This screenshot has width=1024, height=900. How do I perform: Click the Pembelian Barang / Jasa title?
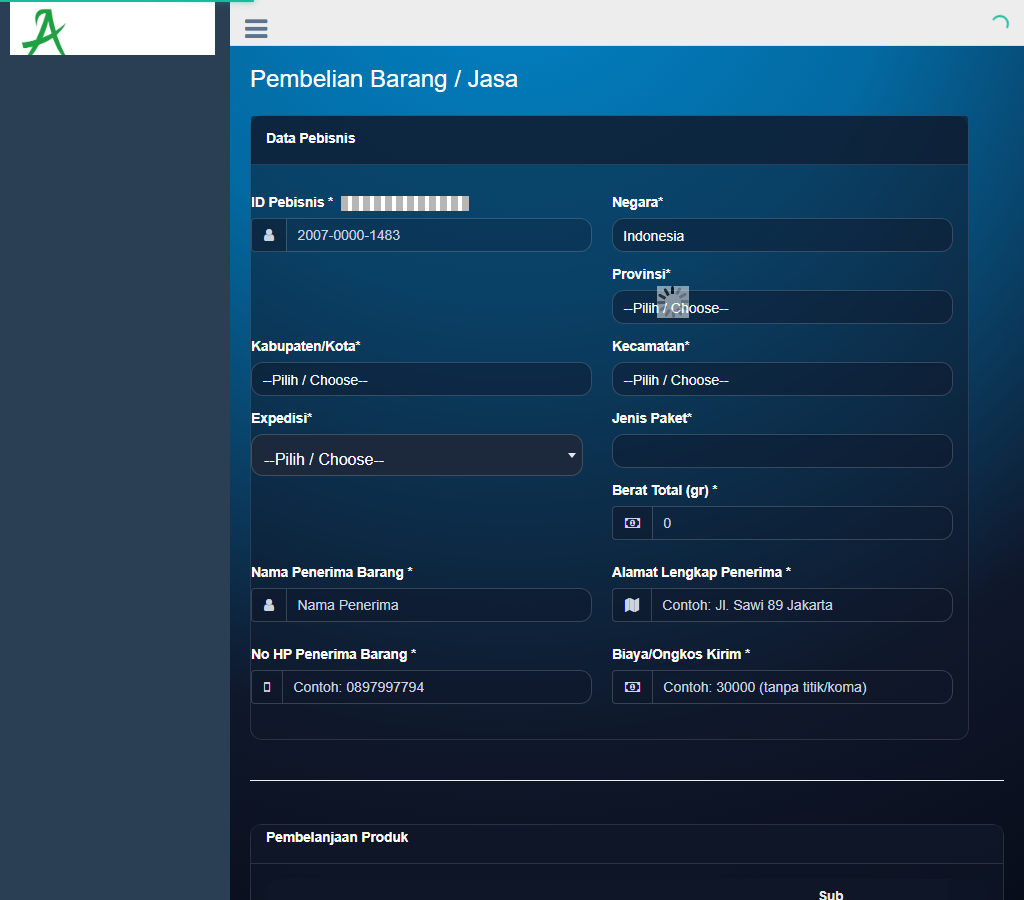click(383, 79)
